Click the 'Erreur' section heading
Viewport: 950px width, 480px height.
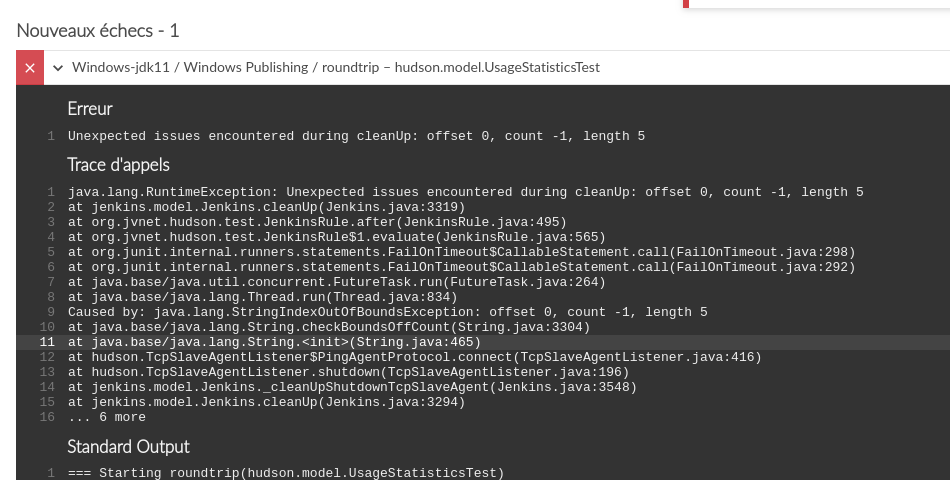point(90,108)
